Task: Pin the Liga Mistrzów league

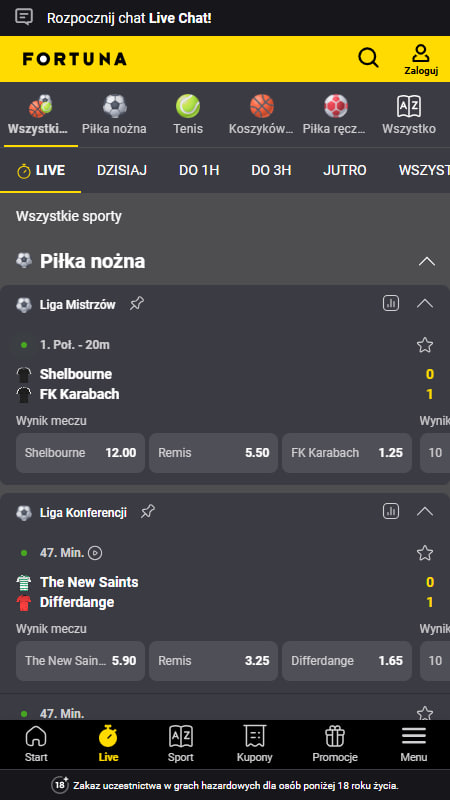Action: coord(136,304)
